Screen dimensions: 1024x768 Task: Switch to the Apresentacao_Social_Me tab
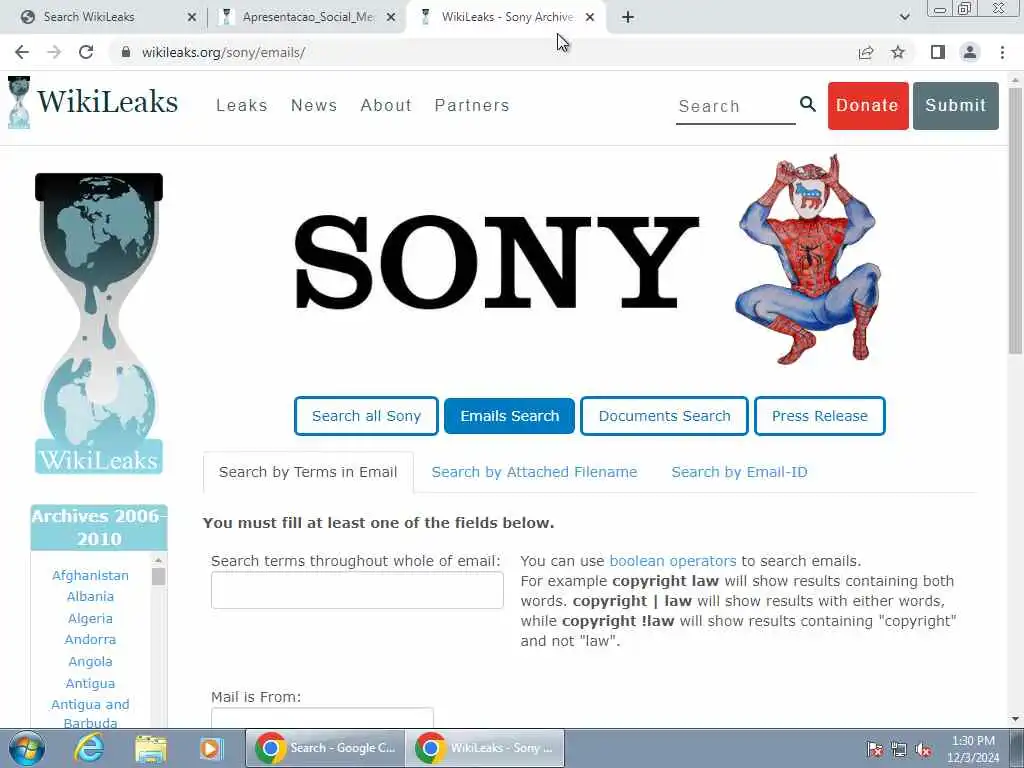pyautogui.click(x=308, y=17)
